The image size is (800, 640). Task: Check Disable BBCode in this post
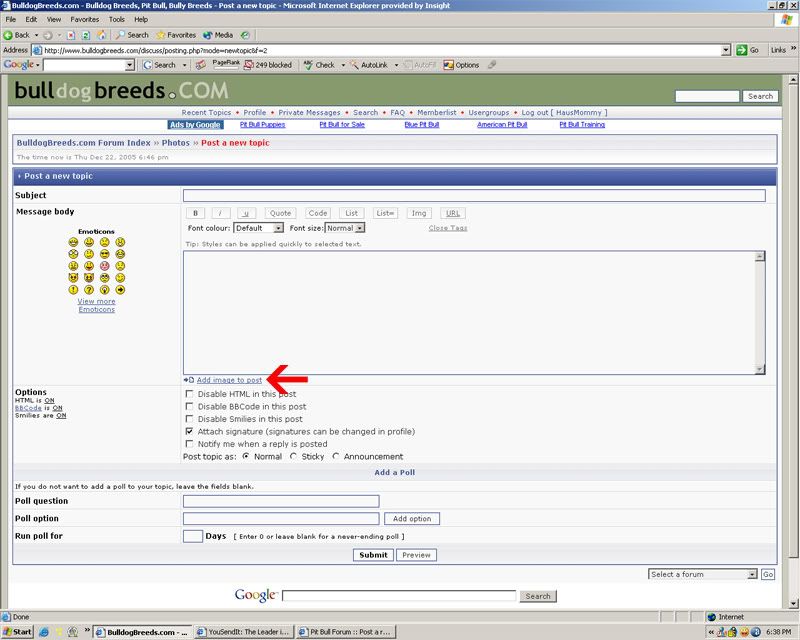[x=189, y=406]
